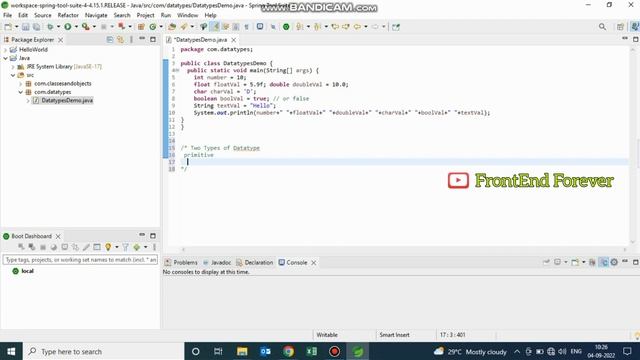Click the Back navigation arrow icon
This screenshot has height=360, width=640.
coord(357,27)
